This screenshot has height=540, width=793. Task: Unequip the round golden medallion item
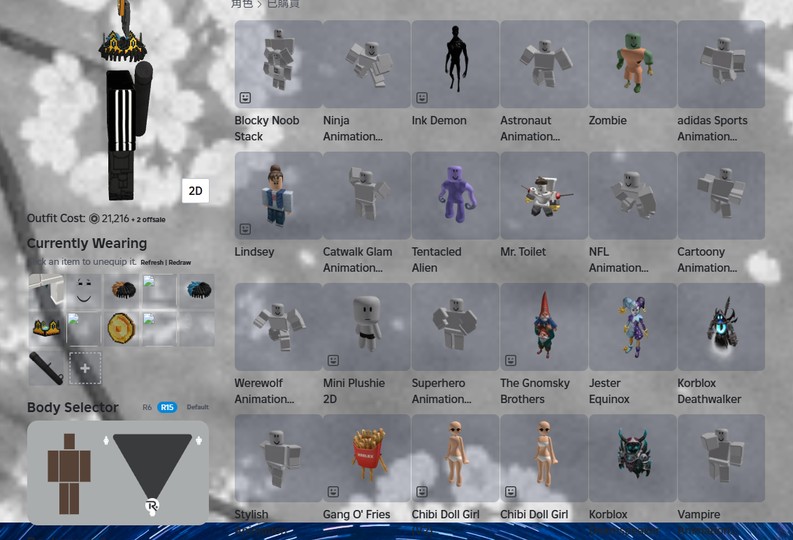tap(122, 328)
